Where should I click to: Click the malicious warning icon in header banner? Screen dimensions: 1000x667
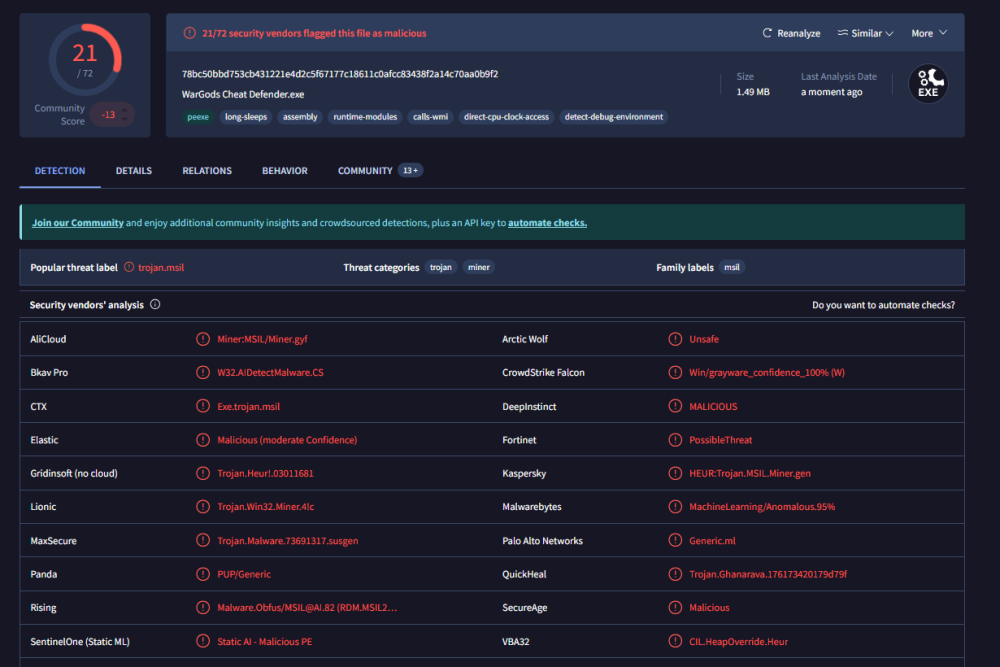pyautogui.click(x=189, y=33)
